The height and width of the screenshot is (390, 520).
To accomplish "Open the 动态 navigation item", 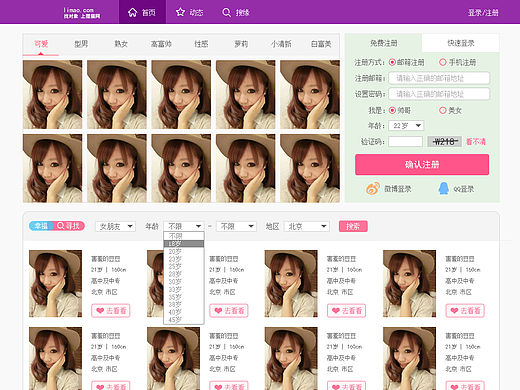I will coord(190,12).
